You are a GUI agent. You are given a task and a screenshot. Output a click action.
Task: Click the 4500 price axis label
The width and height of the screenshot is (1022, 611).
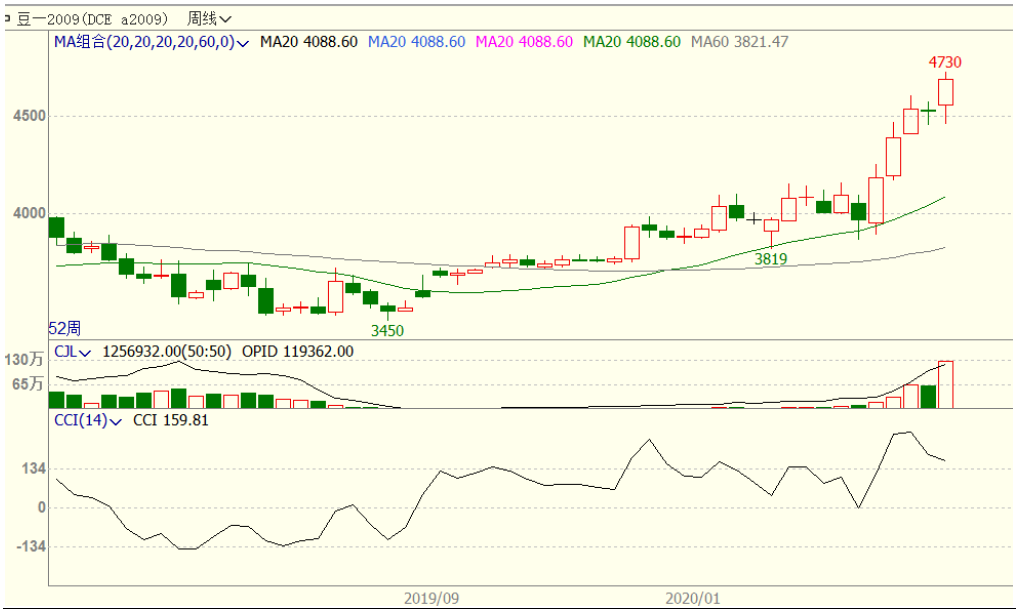29,116
